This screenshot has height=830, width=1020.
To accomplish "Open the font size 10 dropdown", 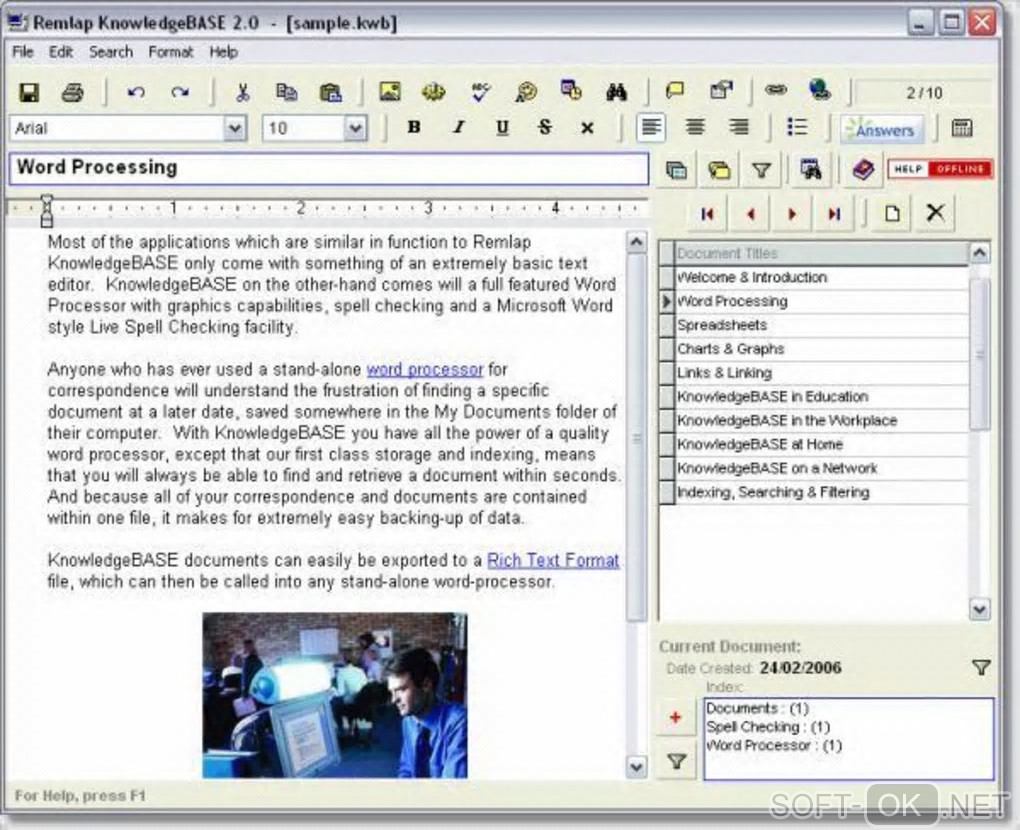I will click(355, 128).
